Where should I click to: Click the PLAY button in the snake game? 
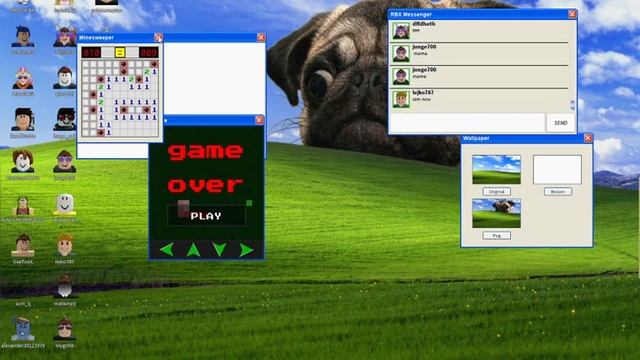206,216
